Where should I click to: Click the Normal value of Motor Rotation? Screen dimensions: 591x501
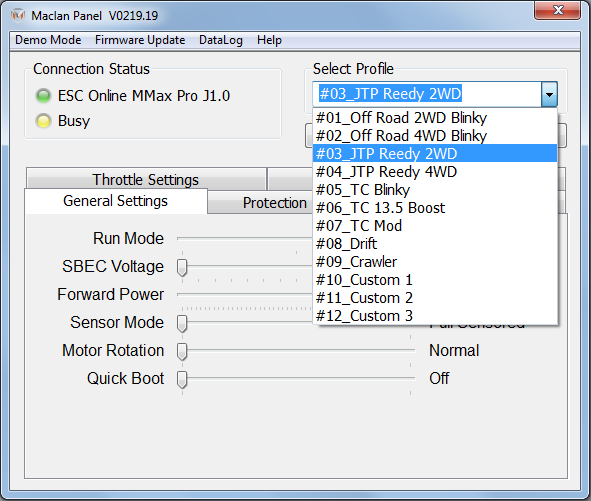454,350
